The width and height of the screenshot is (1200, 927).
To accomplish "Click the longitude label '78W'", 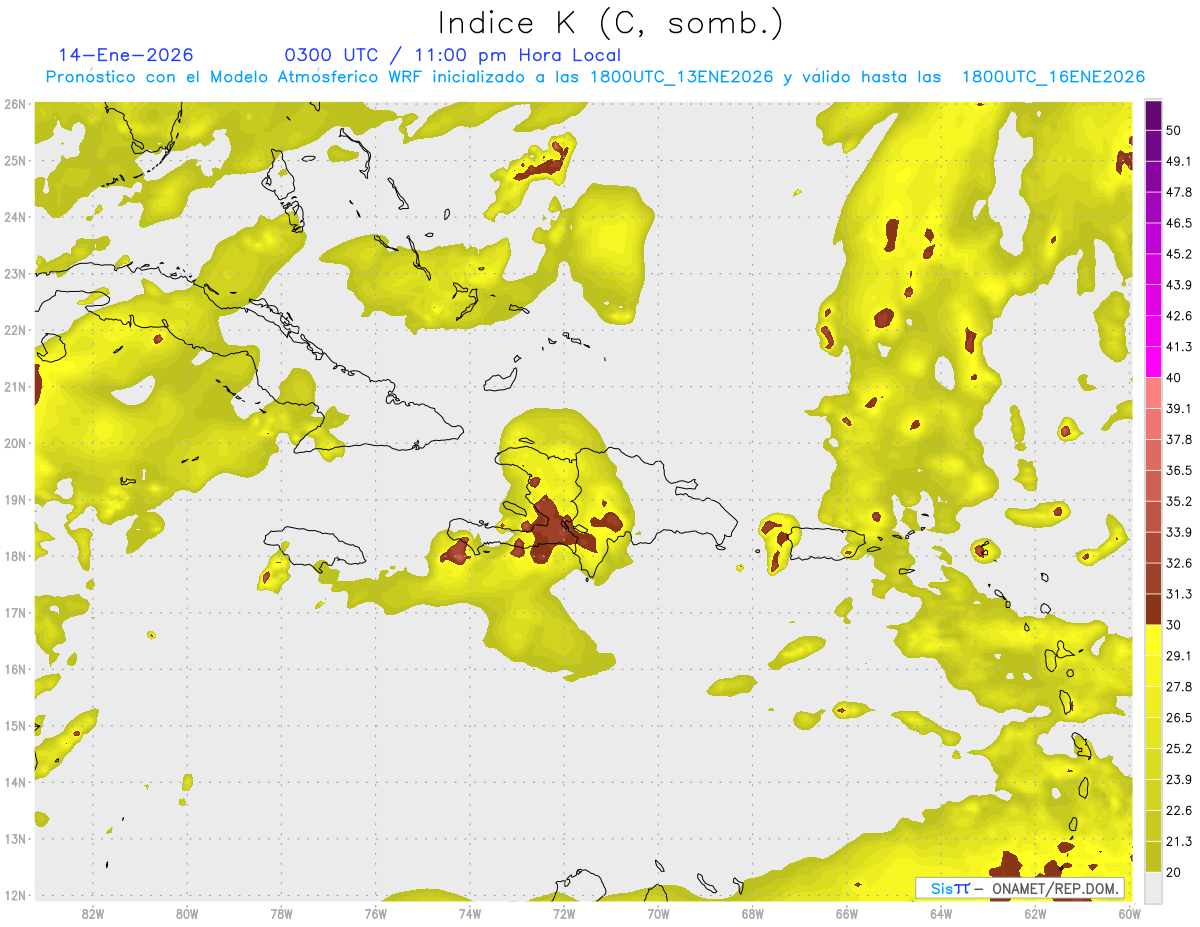I will pos(281,913).
